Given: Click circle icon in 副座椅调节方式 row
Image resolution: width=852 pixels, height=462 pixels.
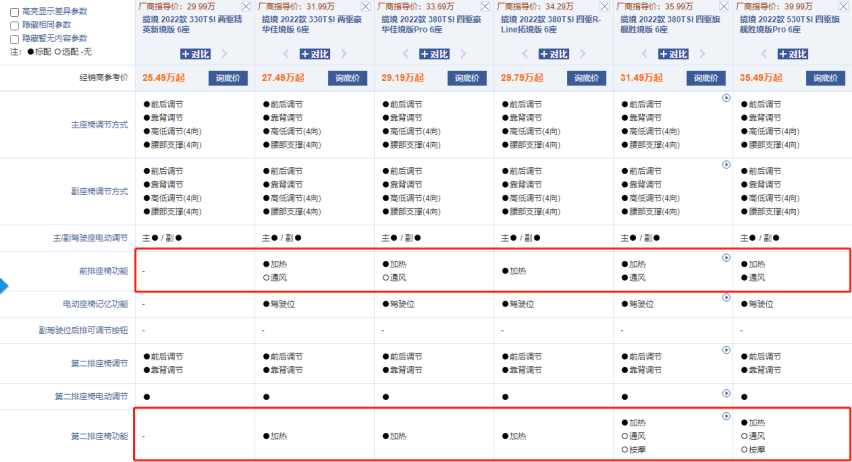Looking at the screenshot, I should pos(726,165).
